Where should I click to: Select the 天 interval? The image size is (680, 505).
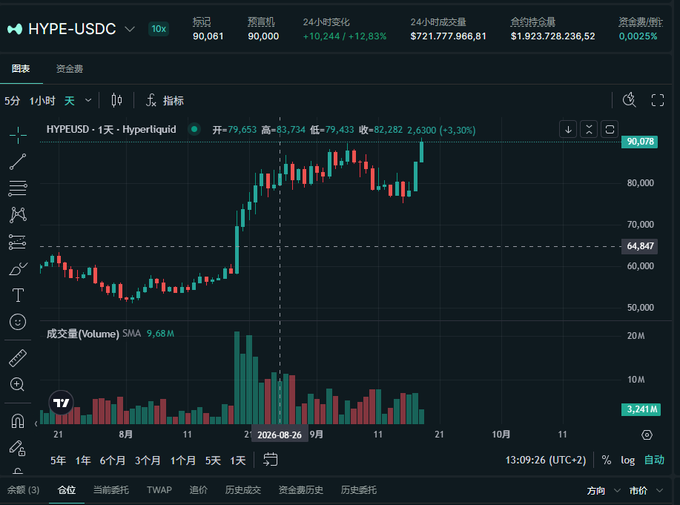pyautogui.click(x=69, y=101)
